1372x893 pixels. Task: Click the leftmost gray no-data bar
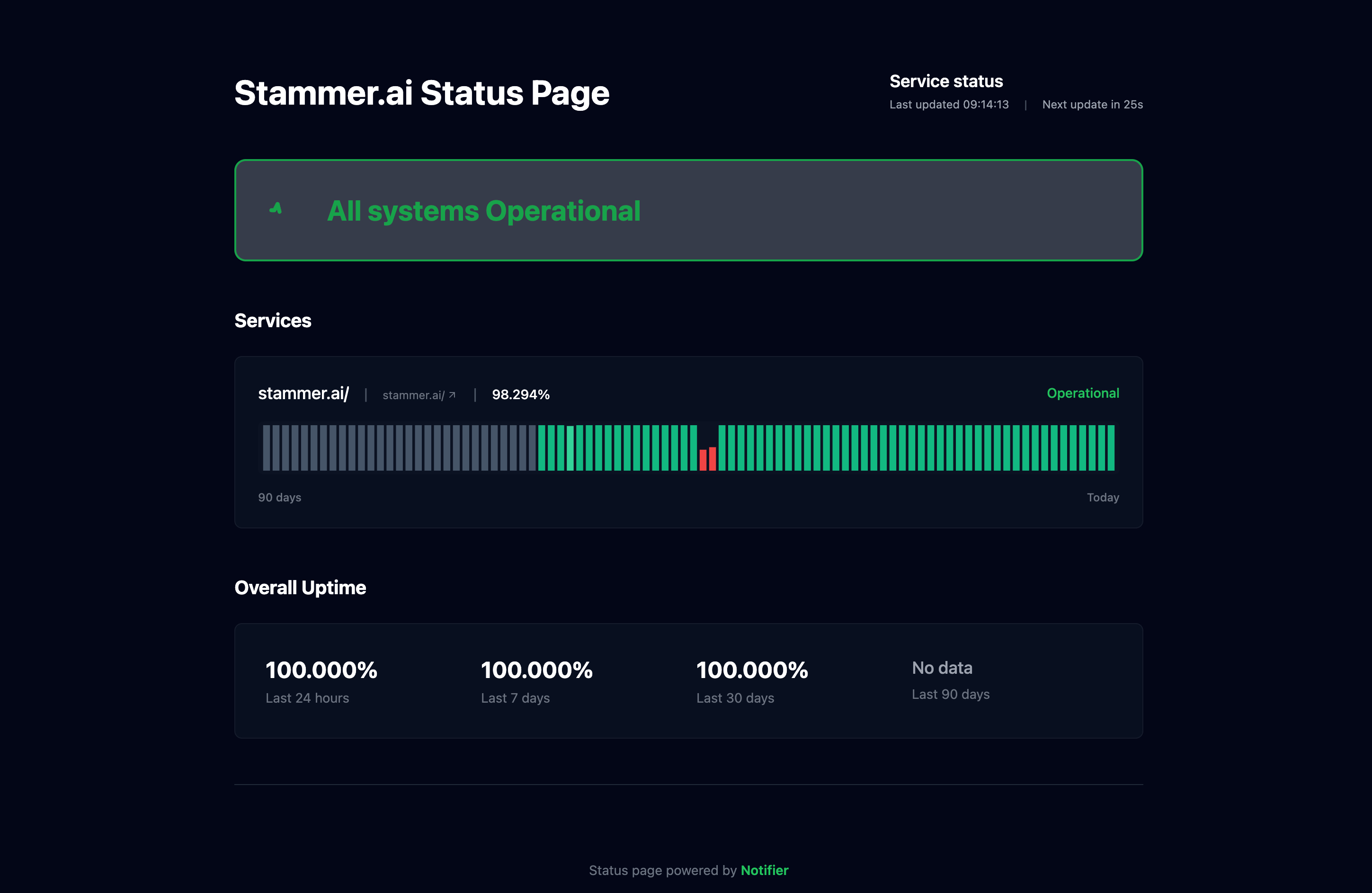click(267, 448)
